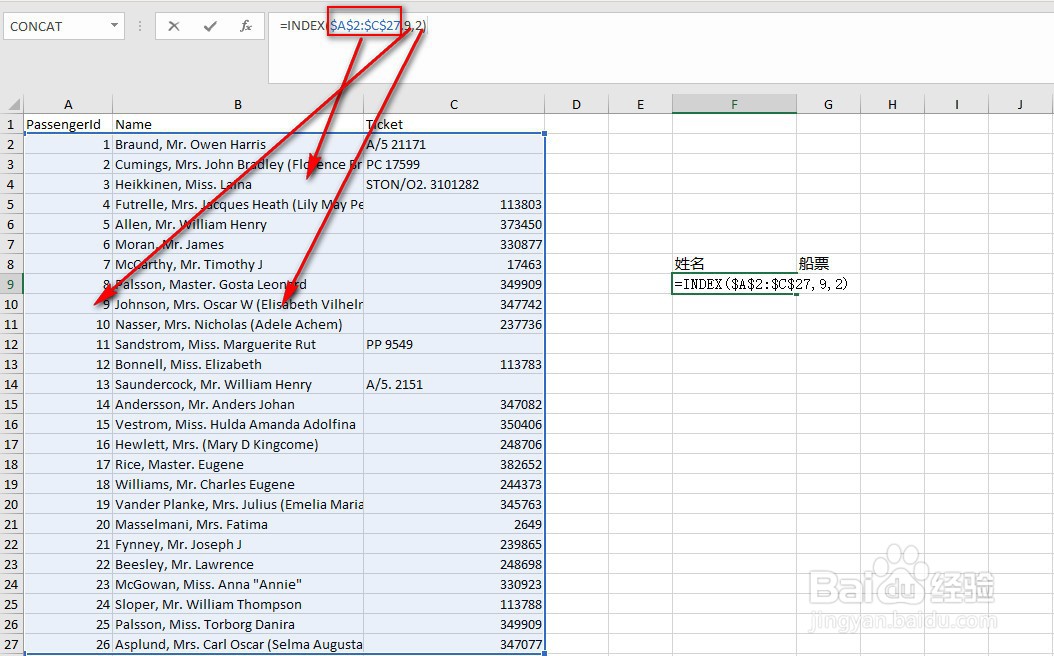Select cell with Nasser, Mrs. Nicholas
The width and height of the screenshot is (1054, 656).
(238, 324)
